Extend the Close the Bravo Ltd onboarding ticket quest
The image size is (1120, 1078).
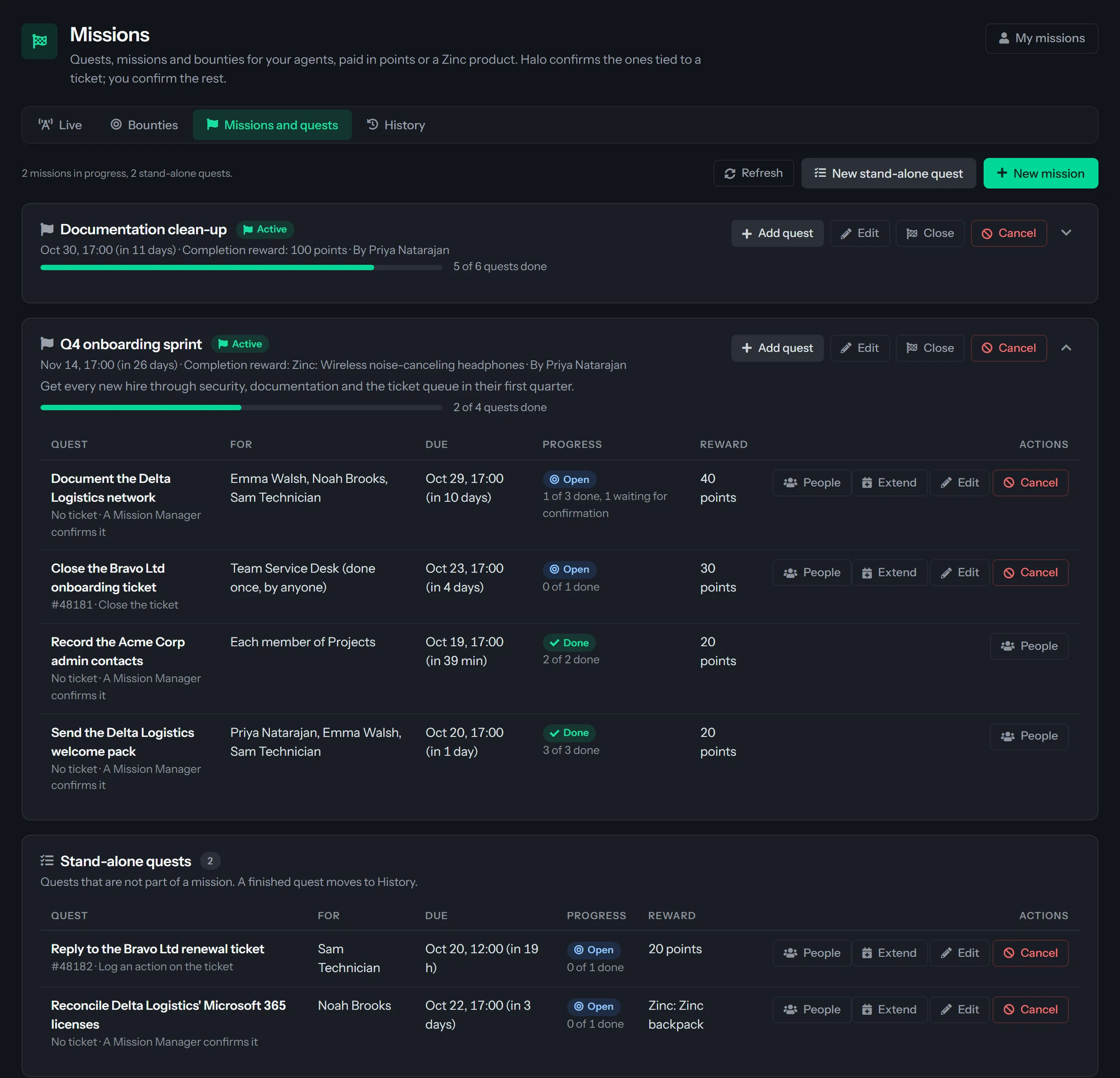(x=889, y=573)
